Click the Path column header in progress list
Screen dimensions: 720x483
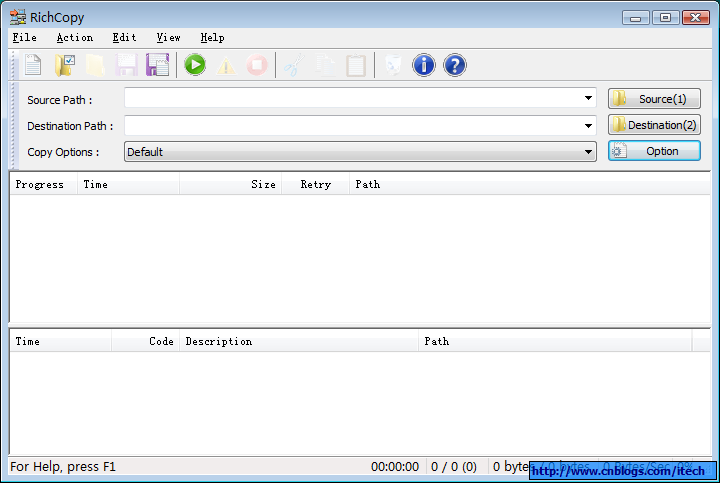tap(530, 185)
